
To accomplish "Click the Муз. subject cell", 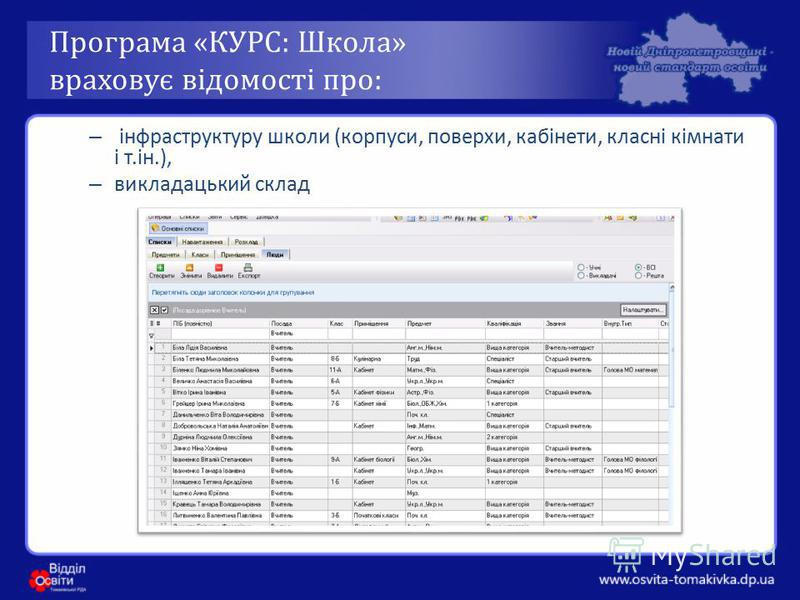I will click(x=445, y=493).
